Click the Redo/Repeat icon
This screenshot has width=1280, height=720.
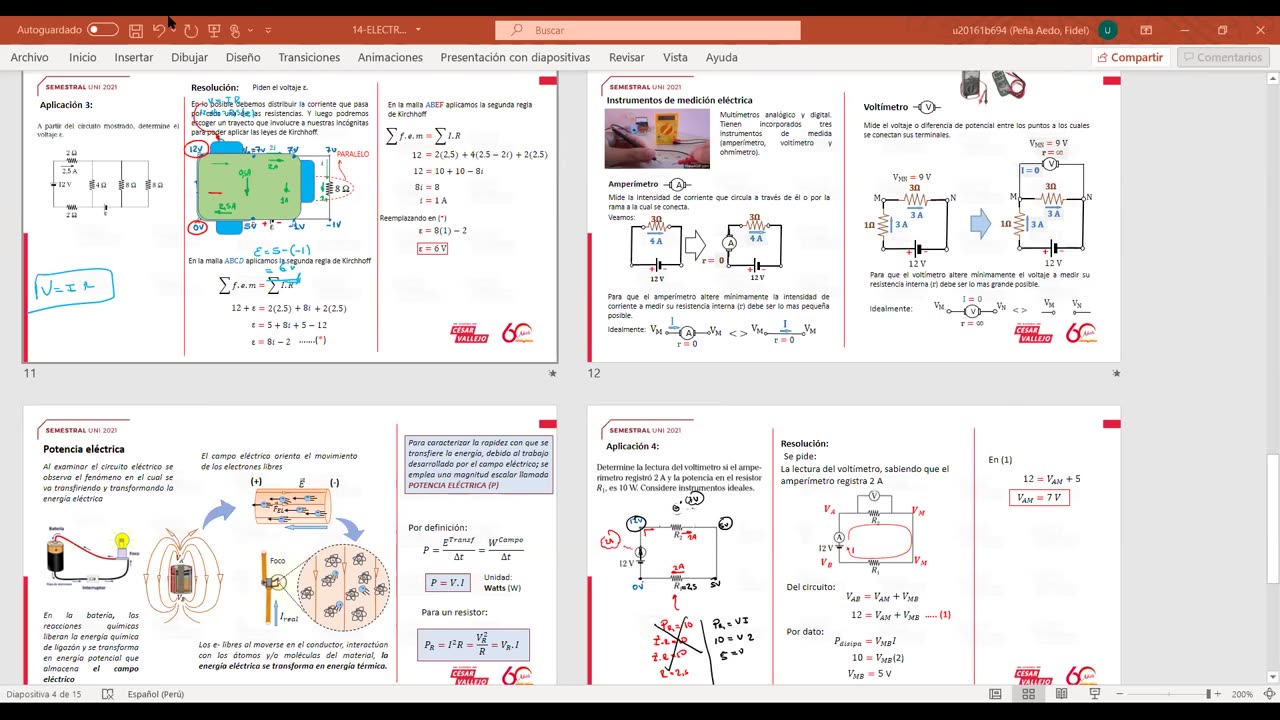pos(191,30)
